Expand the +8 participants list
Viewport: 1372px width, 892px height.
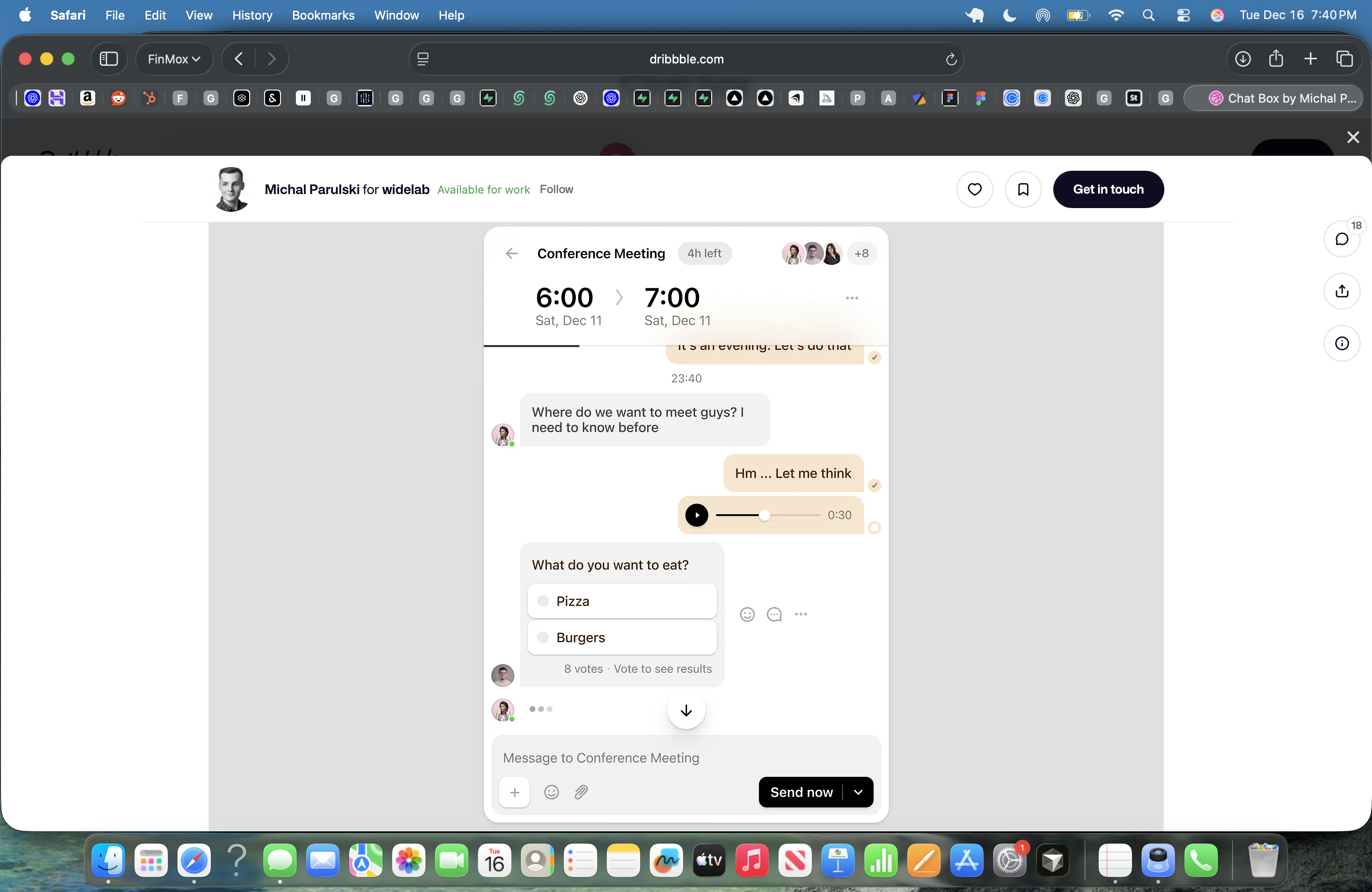(x=861, y=253)
